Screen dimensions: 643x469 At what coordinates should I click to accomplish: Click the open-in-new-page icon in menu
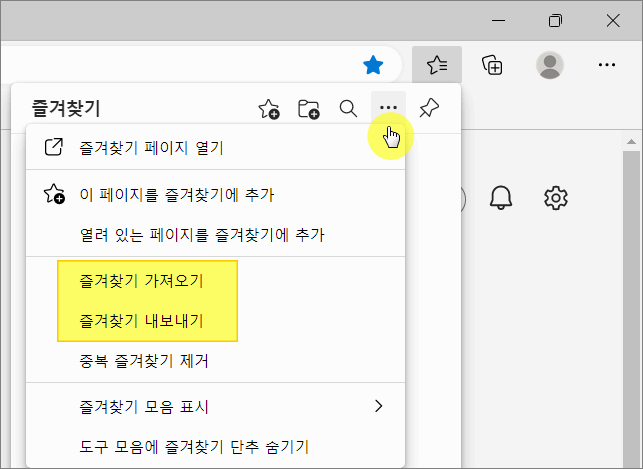(x=53, y=147)
